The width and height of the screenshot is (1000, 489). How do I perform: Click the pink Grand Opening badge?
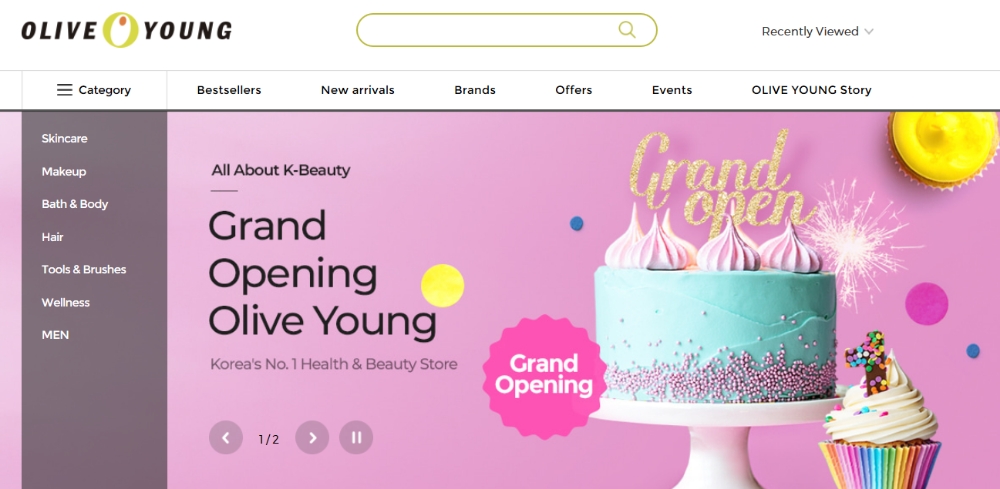545,376
